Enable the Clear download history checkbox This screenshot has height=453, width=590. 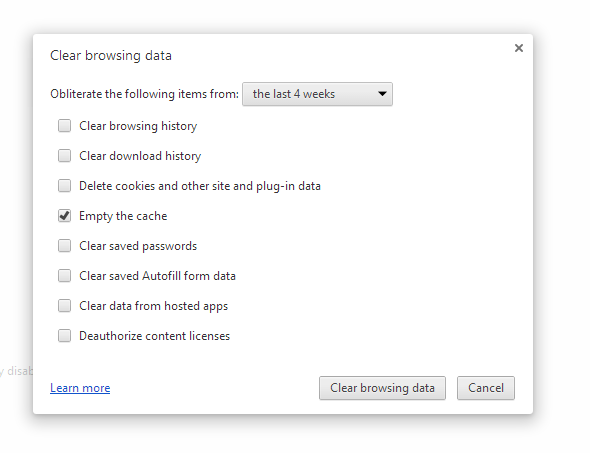(64, 155)
